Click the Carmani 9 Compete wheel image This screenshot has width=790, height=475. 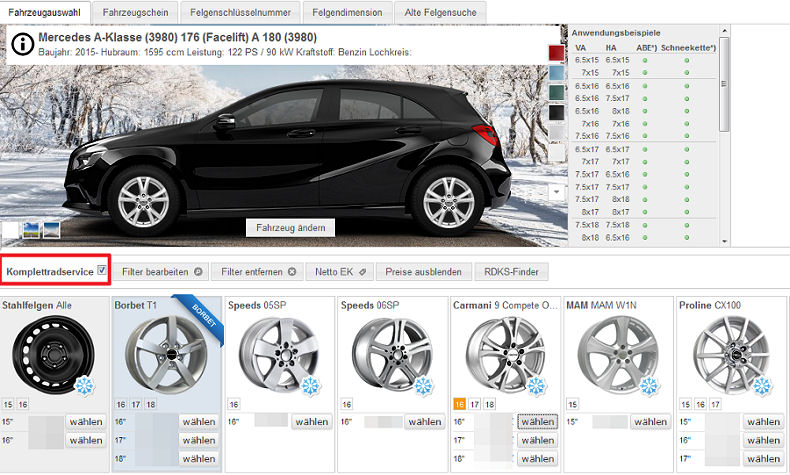point(505,355)
